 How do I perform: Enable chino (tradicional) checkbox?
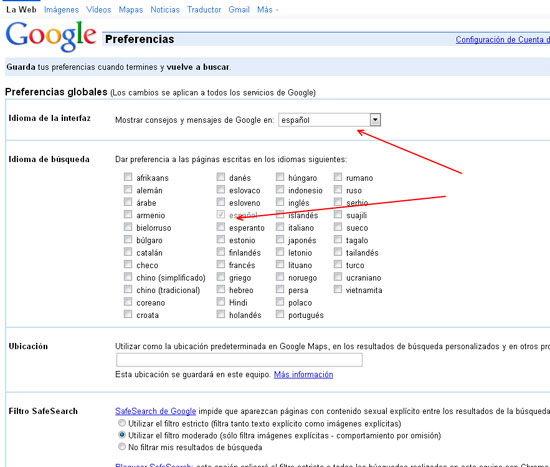[128, 289]
